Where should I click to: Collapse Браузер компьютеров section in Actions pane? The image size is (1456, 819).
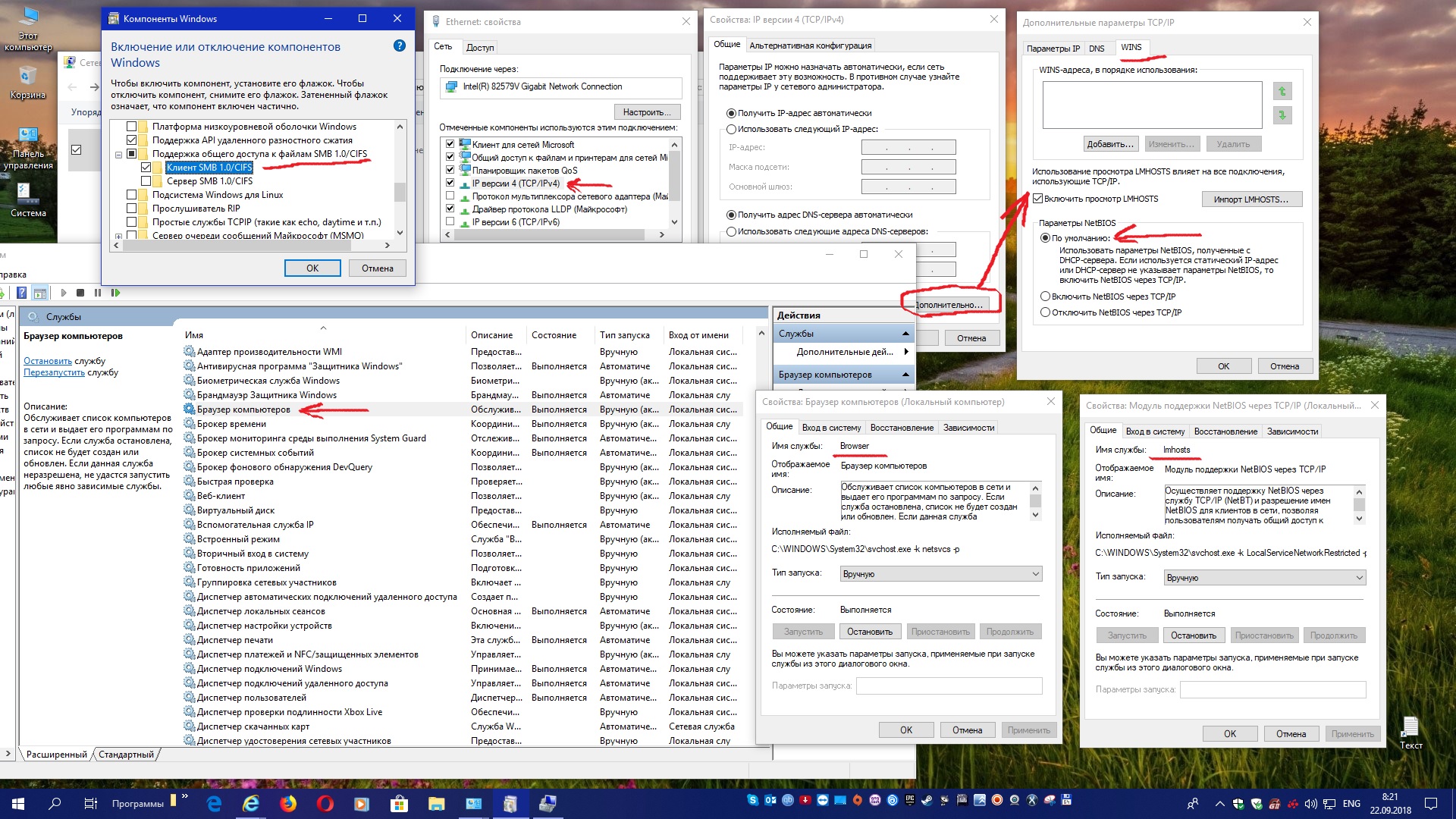pos(905,375)
